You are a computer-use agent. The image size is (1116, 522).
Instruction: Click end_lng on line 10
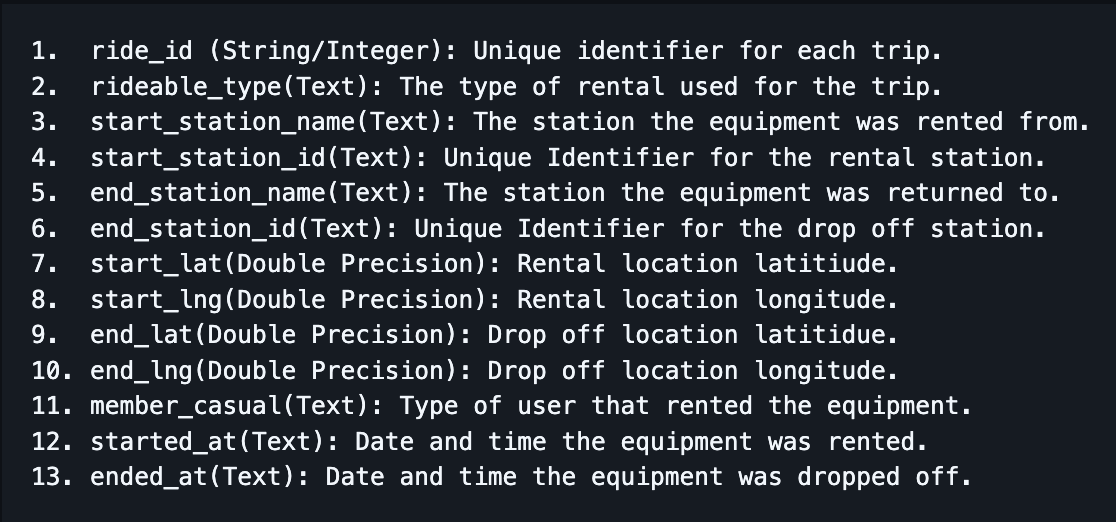[141, 371]
